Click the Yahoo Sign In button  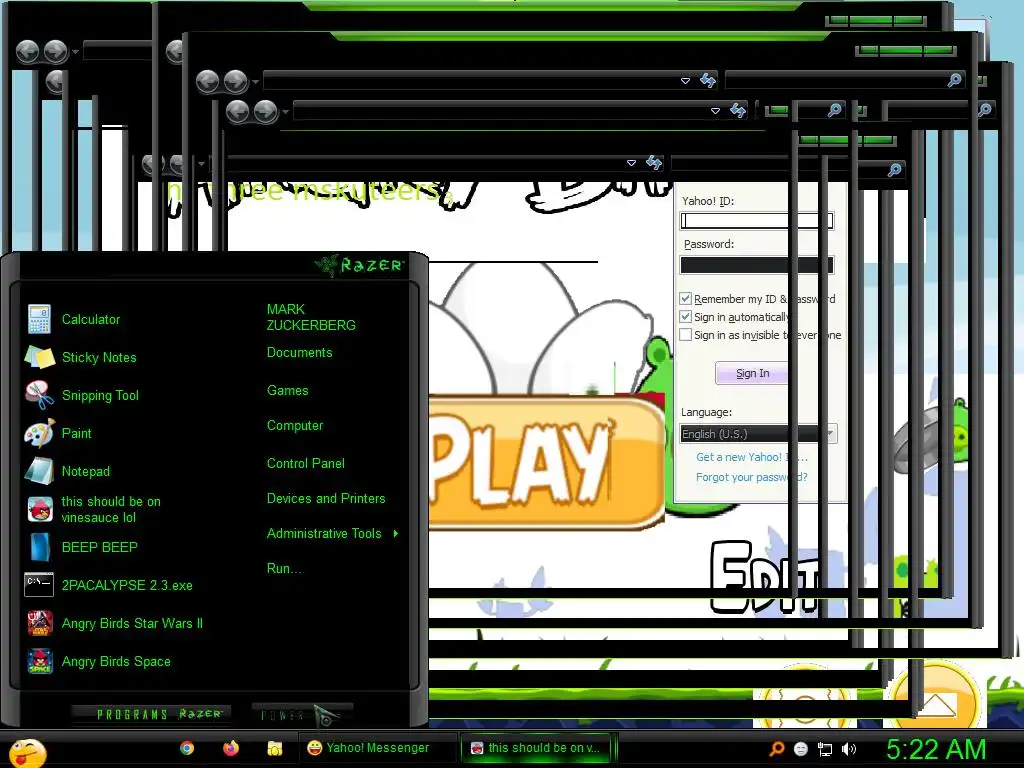click(x=752, y=373)
